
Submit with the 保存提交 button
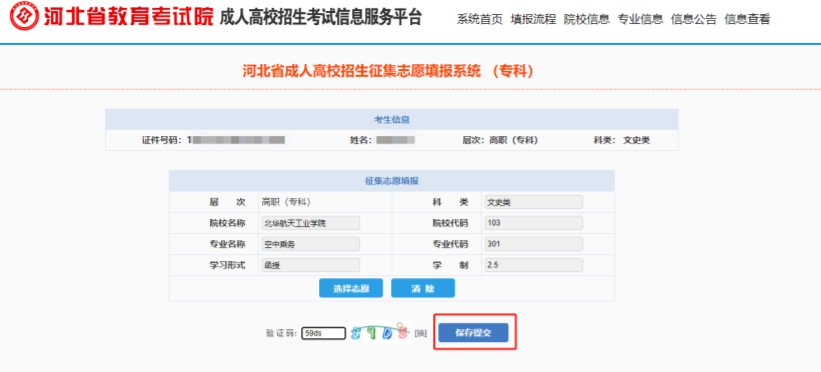473,333
